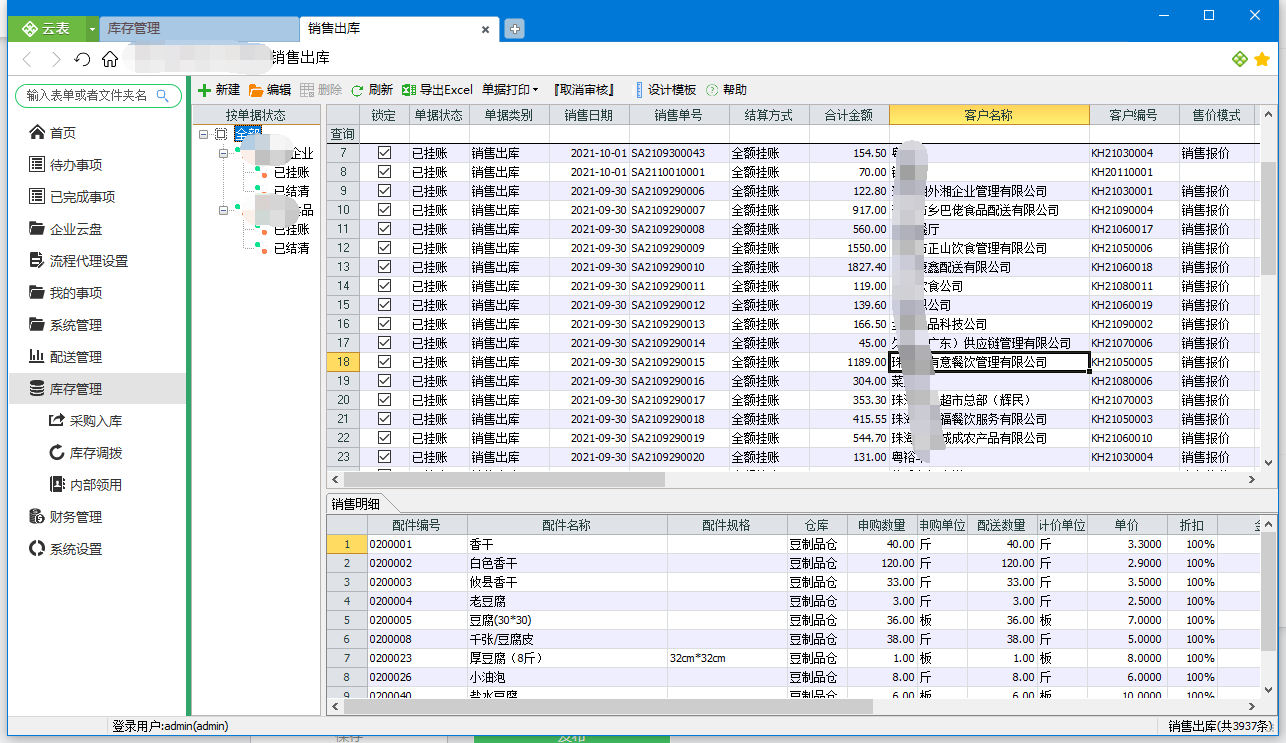1286x743 pixels.
Task: Toggle the 锁定 checkbox in row 20
Action: point(384,400)
